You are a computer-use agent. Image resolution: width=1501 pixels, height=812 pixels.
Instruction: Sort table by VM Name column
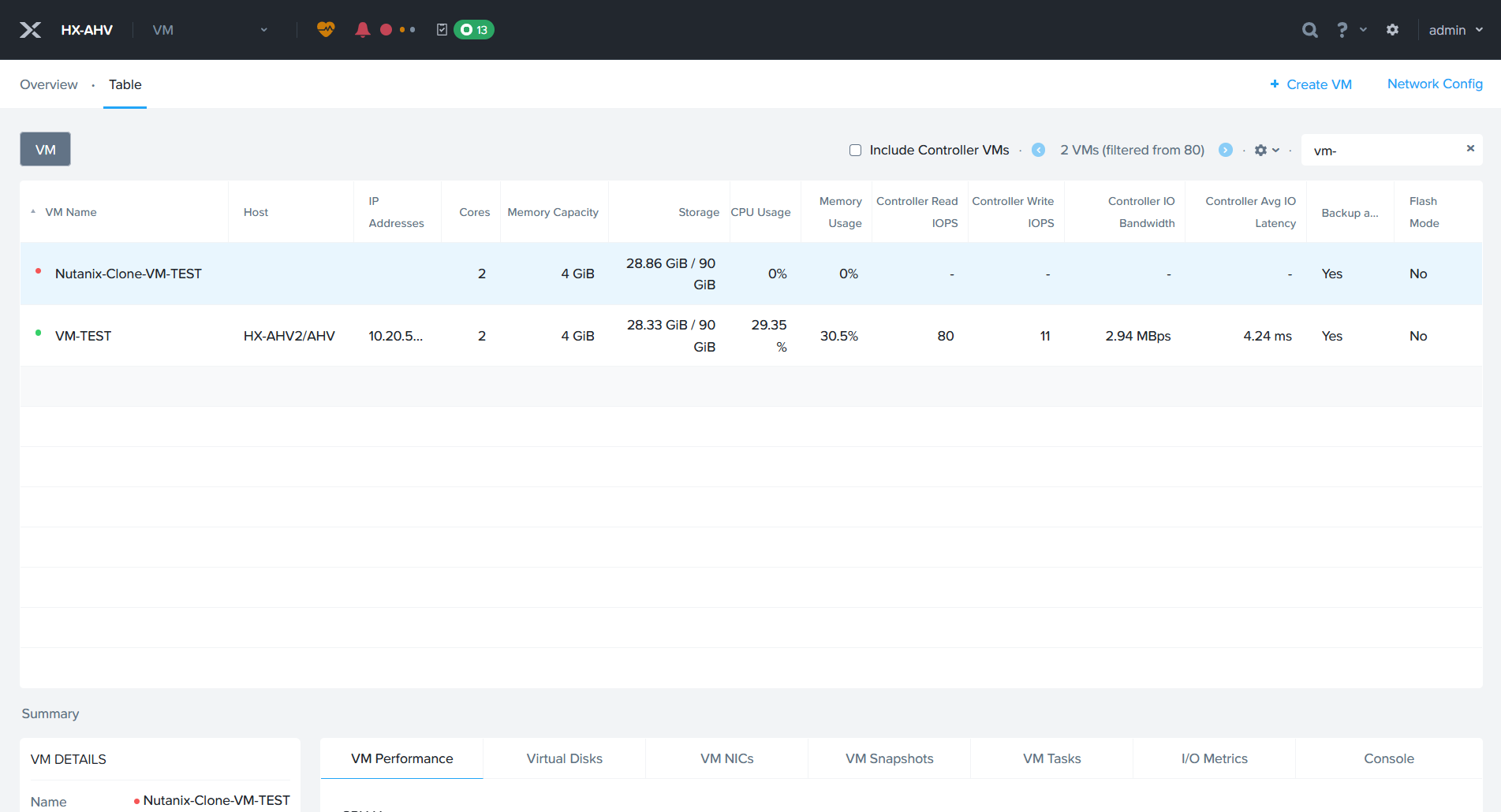(x=71, y=212)
